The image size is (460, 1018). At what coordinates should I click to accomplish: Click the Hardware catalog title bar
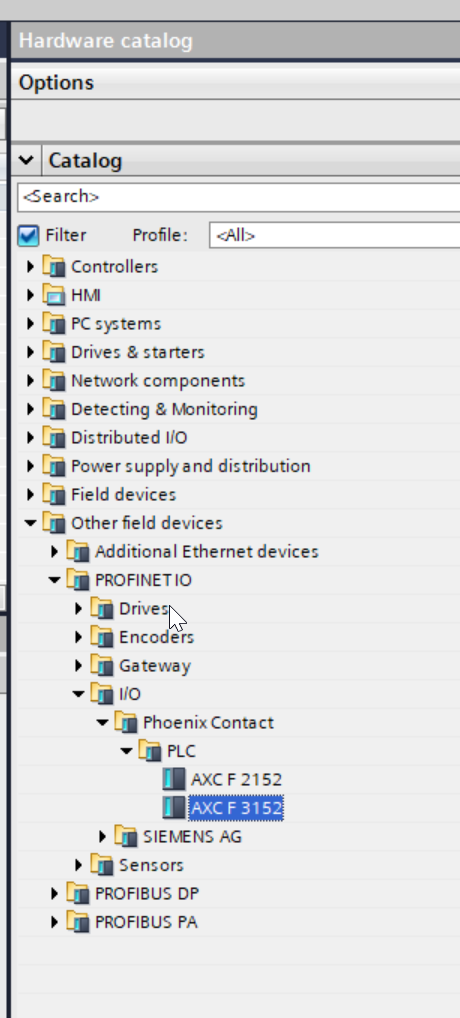[236, 41]
